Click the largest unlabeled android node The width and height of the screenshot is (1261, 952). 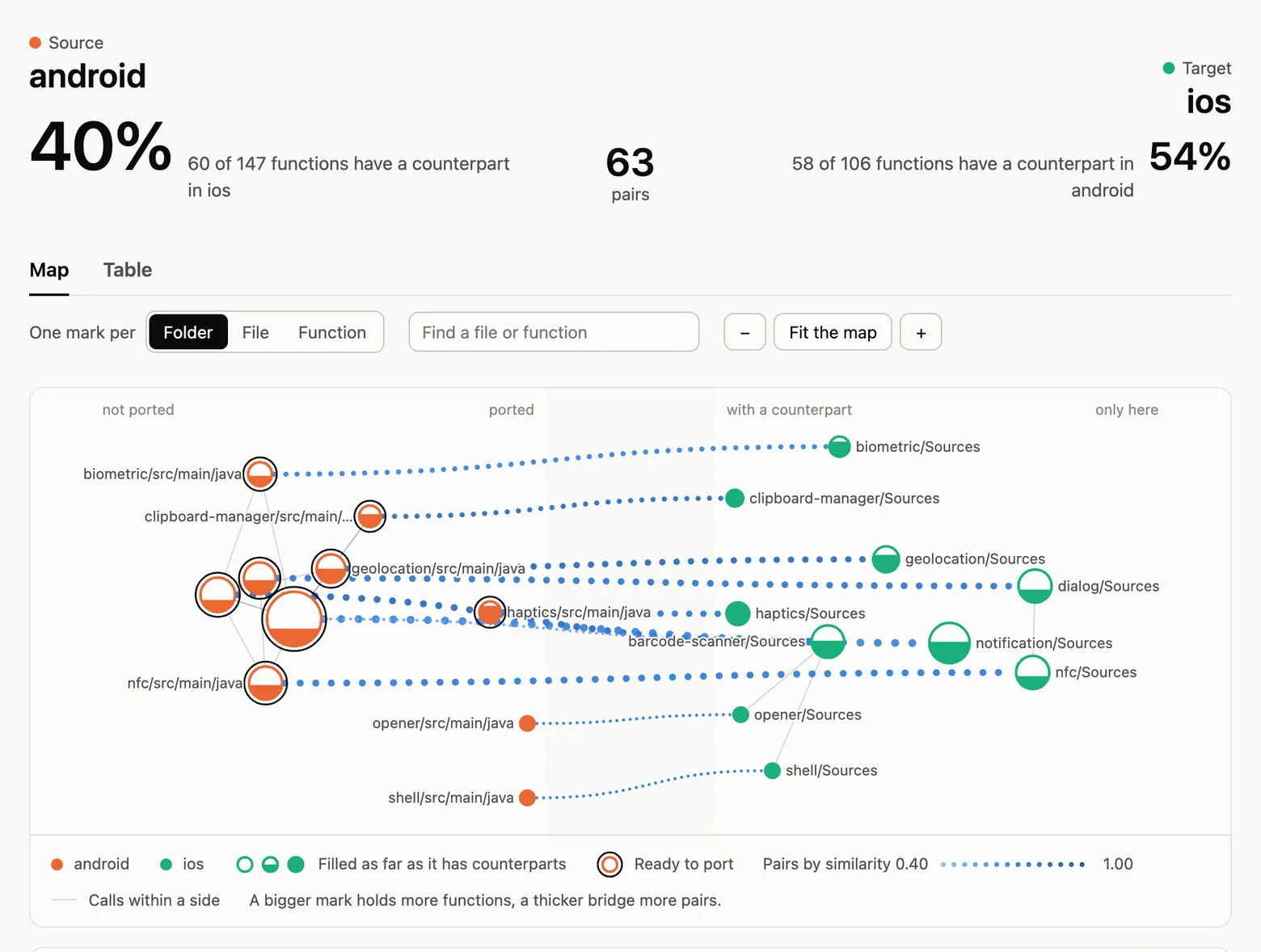pyautogui.click(x=294, y=620)
